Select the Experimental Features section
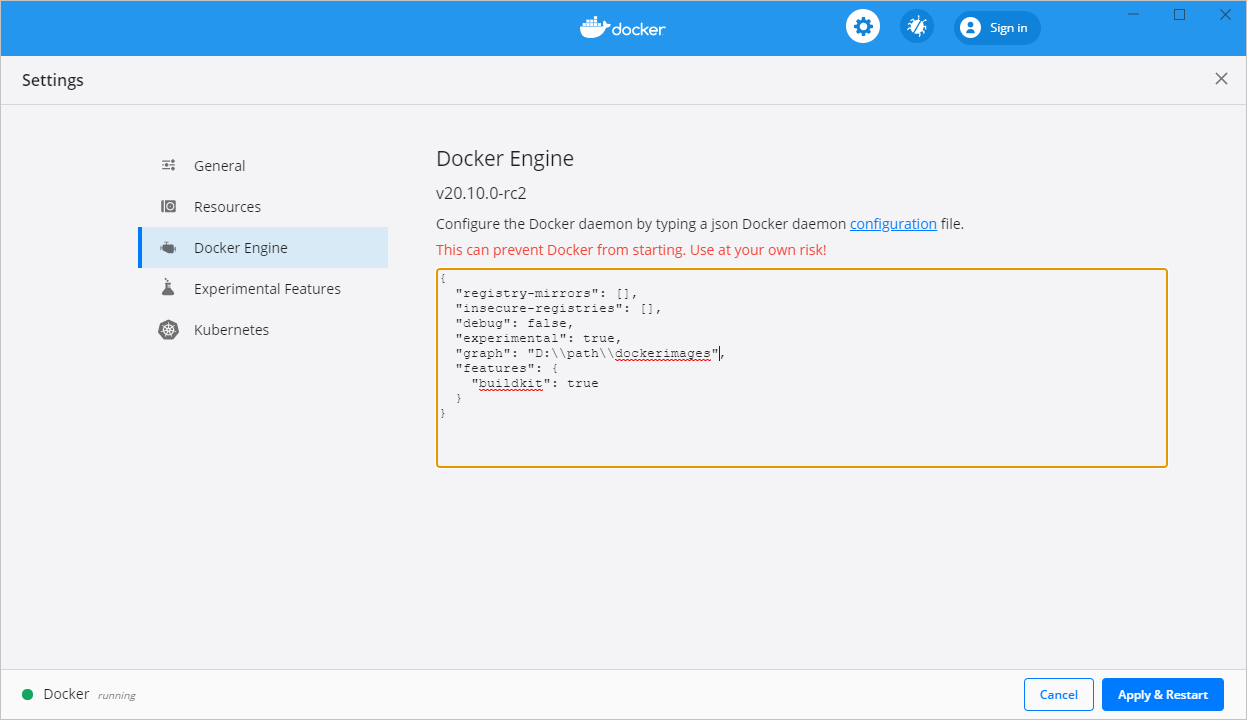The height and width of the screenshot is (720, 1247). coord(266,288)
